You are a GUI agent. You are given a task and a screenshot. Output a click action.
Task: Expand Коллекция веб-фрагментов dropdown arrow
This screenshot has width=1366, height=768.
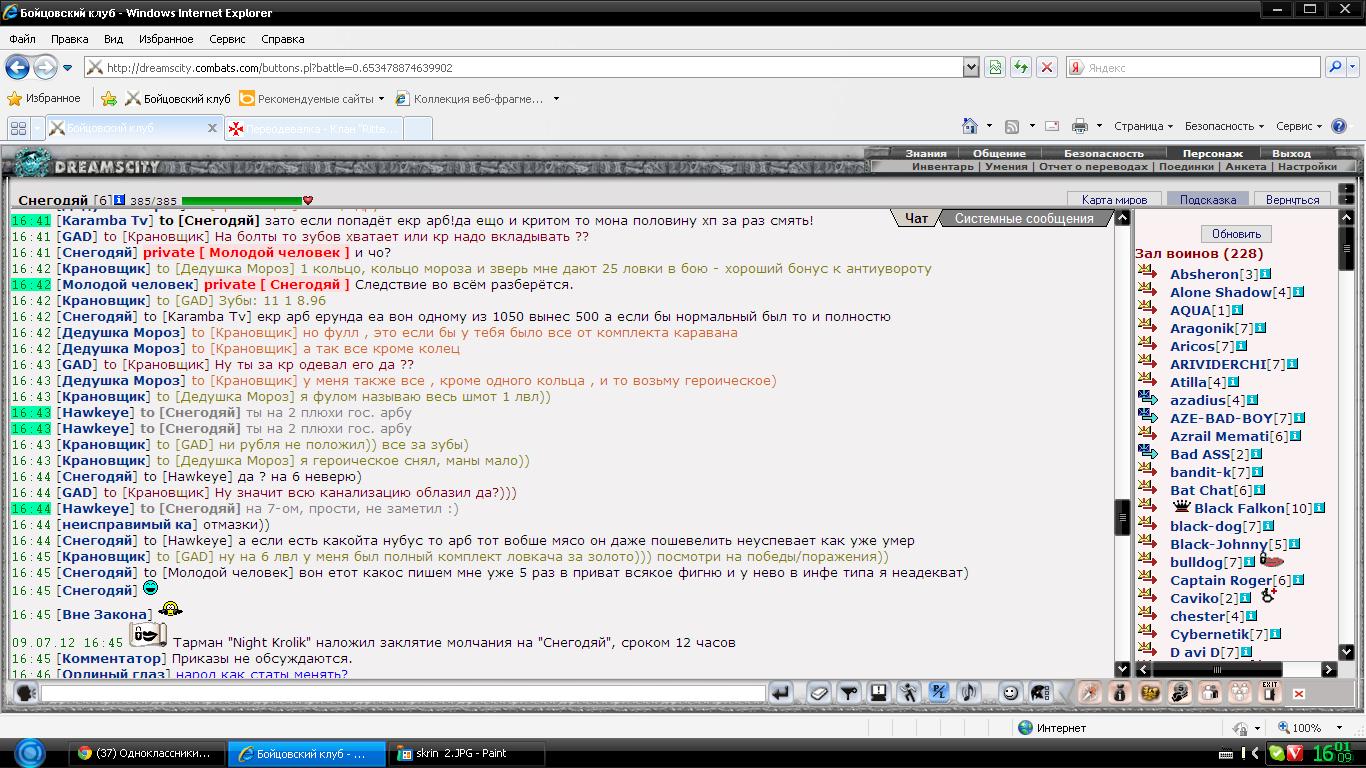click(556, 99)
